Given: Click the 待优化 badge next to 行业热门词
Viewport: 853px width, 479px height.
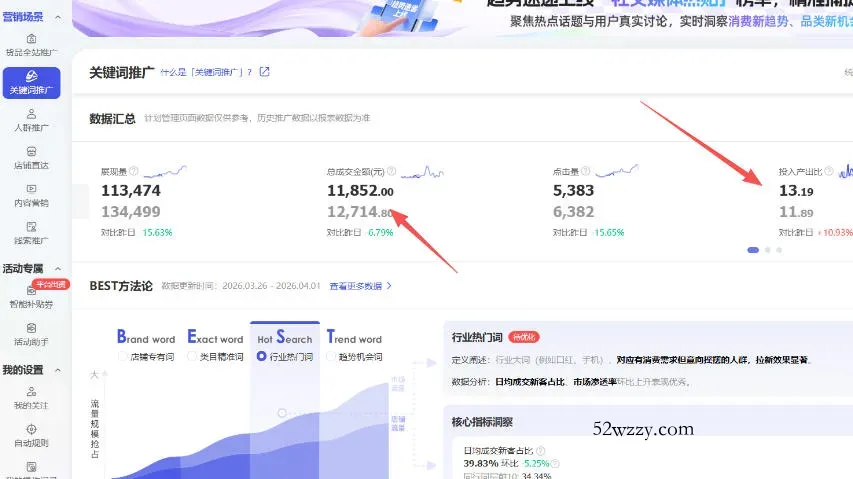Looking at the screenshot, I should [523, 337].
